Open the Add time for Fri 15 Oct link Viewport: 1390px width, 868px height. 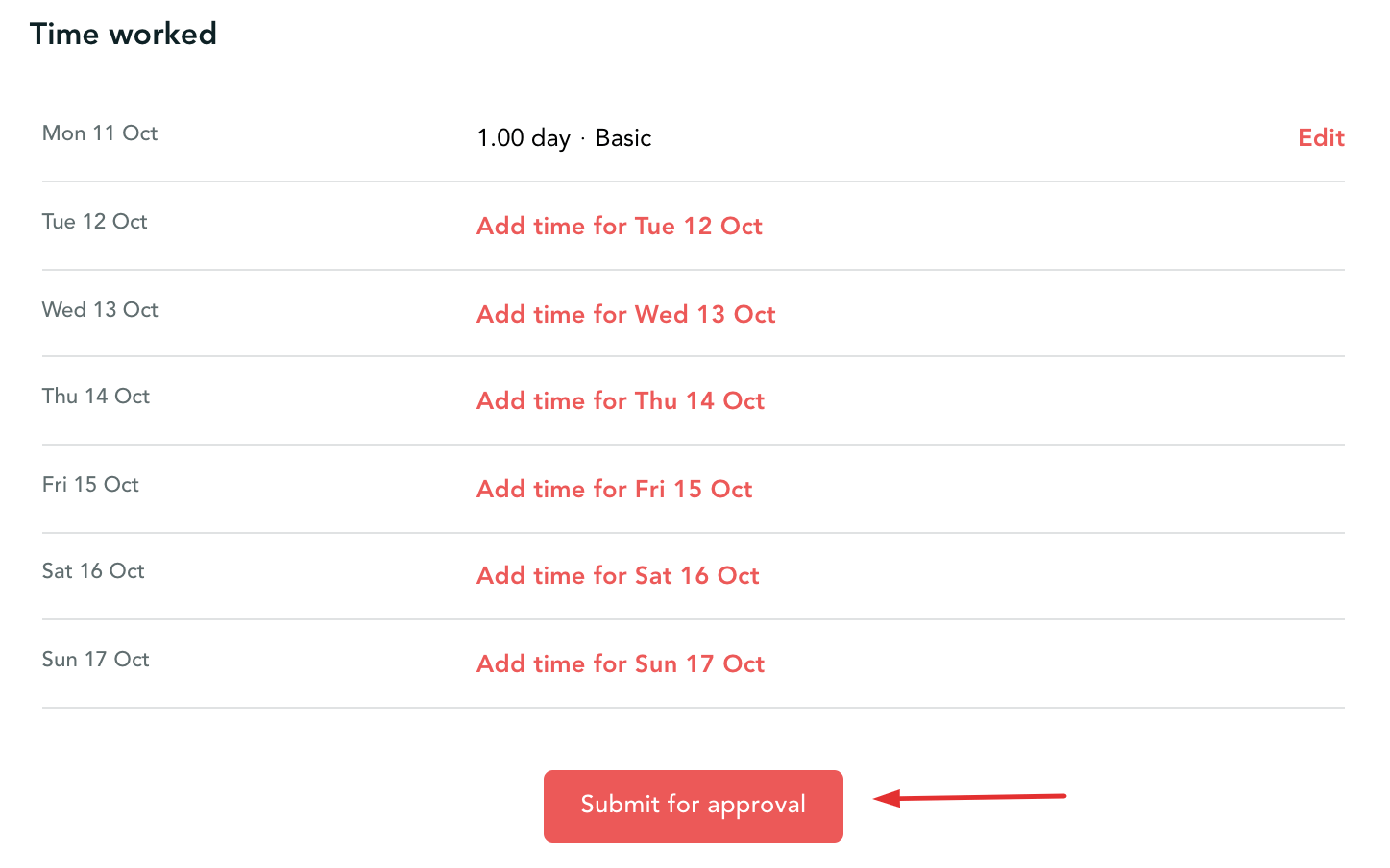point(614,489)
